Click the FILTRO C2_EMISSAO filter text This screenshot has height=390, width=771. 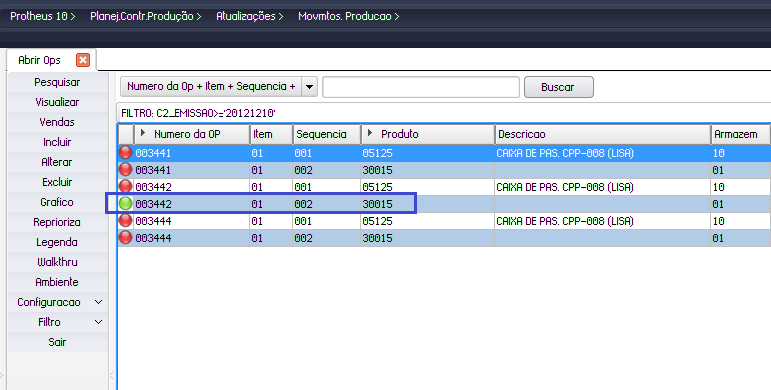(198, 113)
